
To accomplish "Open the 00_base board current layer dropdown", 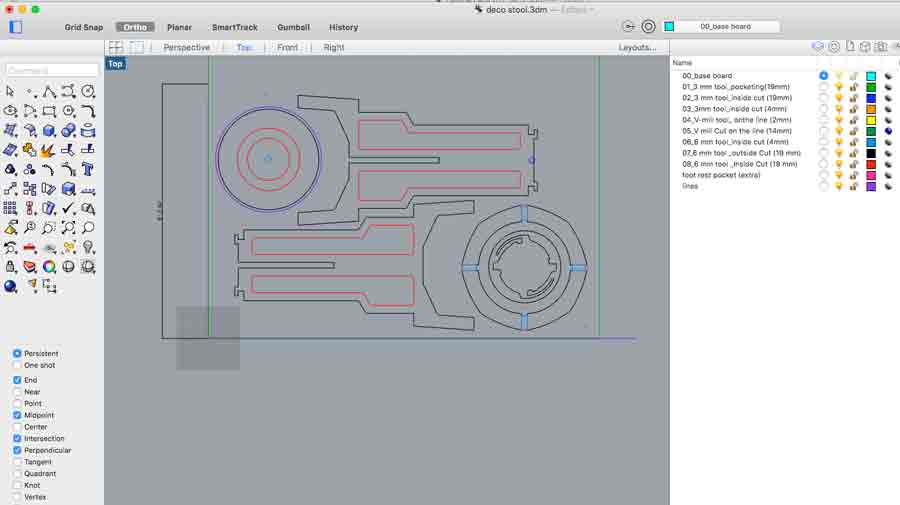I will [725, 27].
